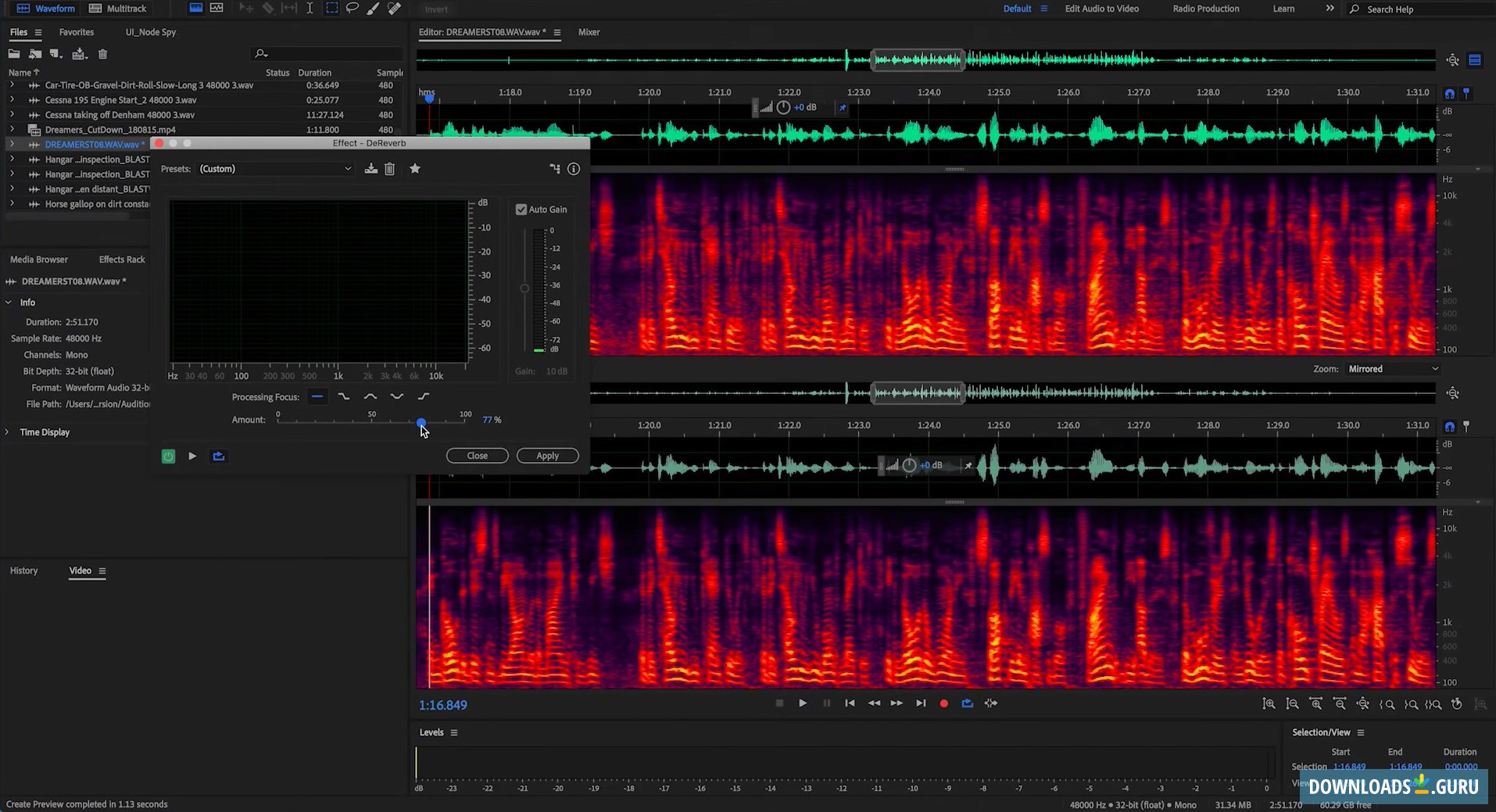Click the Paintbrush Selection tool
1496x812 pixels.
tap(374, 9)
